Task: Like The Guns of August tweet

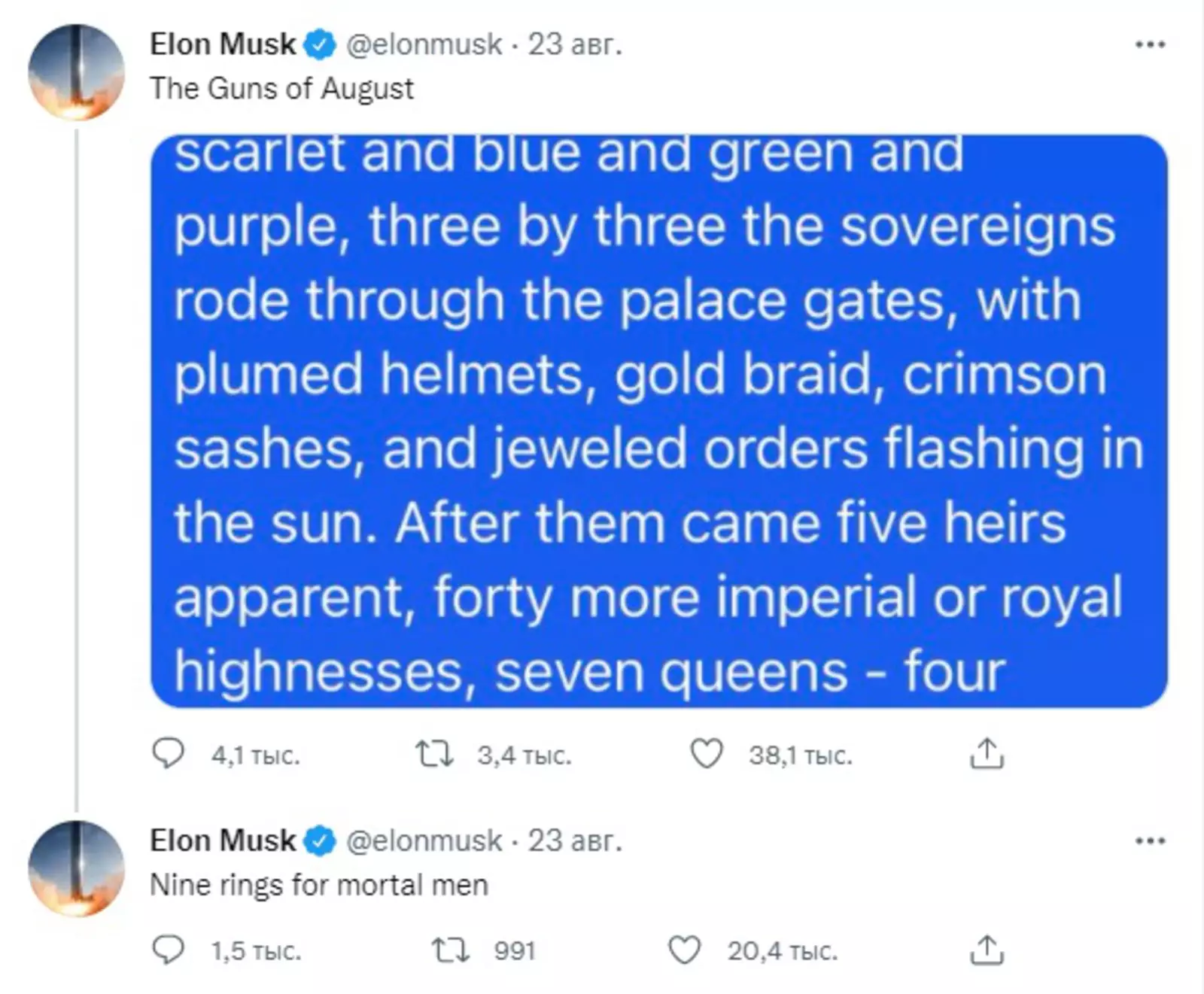Action: click(x=707, y=753)
